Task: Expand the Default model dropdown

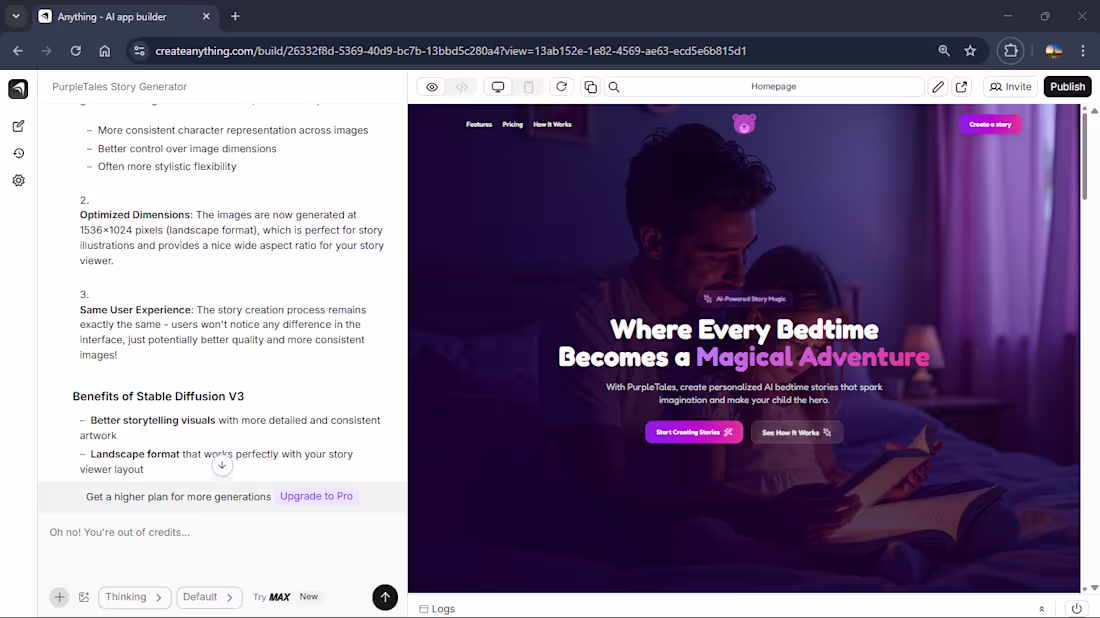Action: pos(209,597)
